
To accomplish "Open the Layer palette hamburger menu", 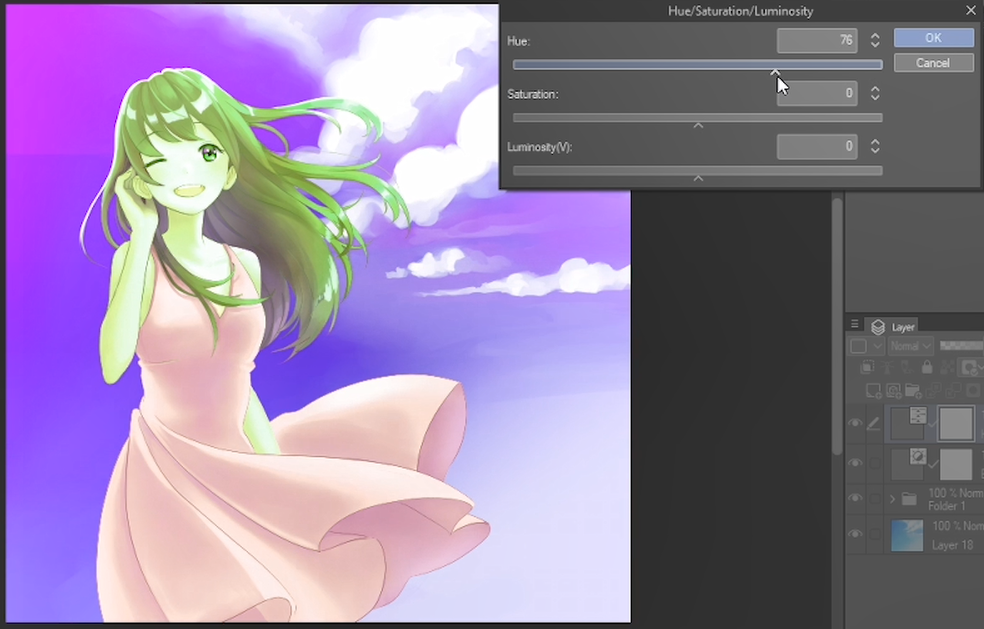I will tap(855, 325).
